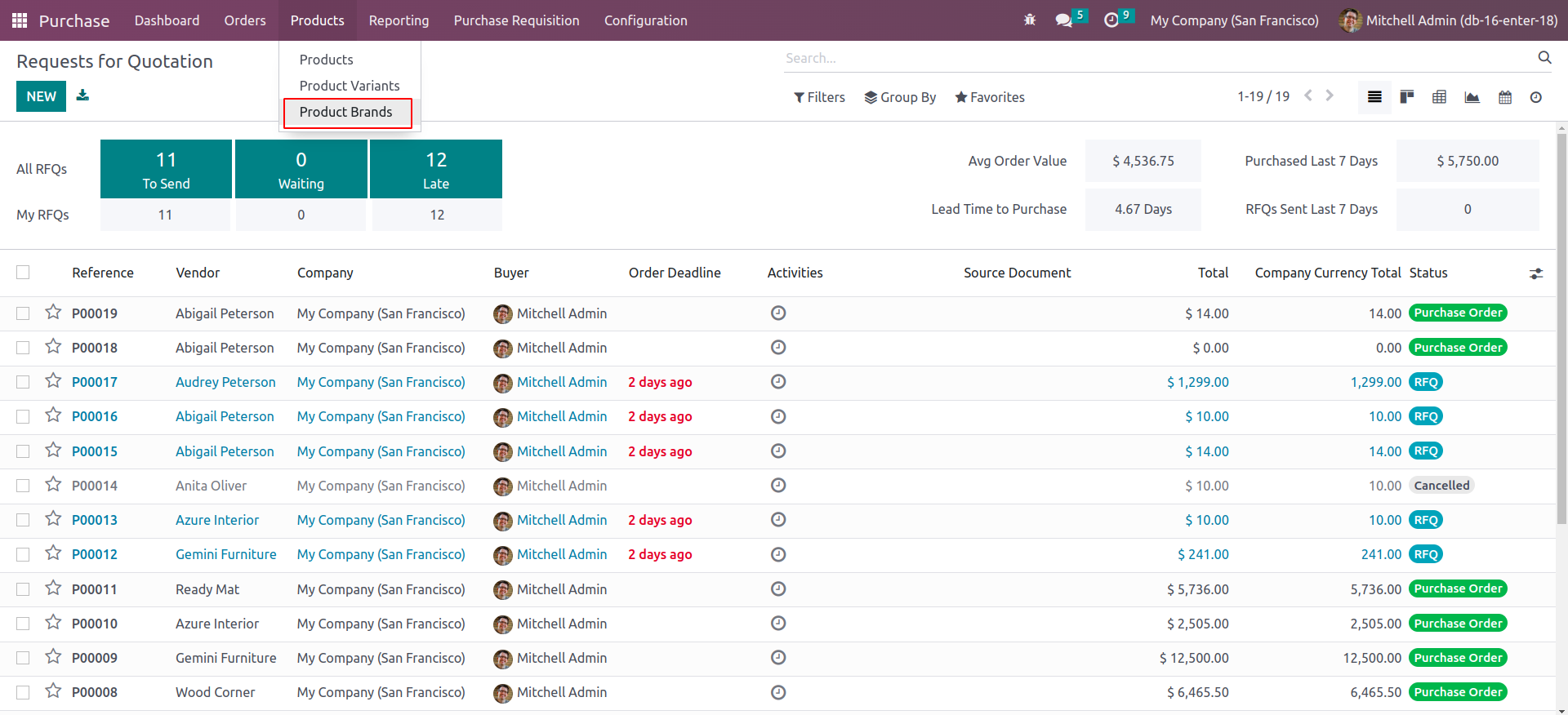Sort by the Vendor column header
This screenshot has width=1568, height=715.
[198, 273]
